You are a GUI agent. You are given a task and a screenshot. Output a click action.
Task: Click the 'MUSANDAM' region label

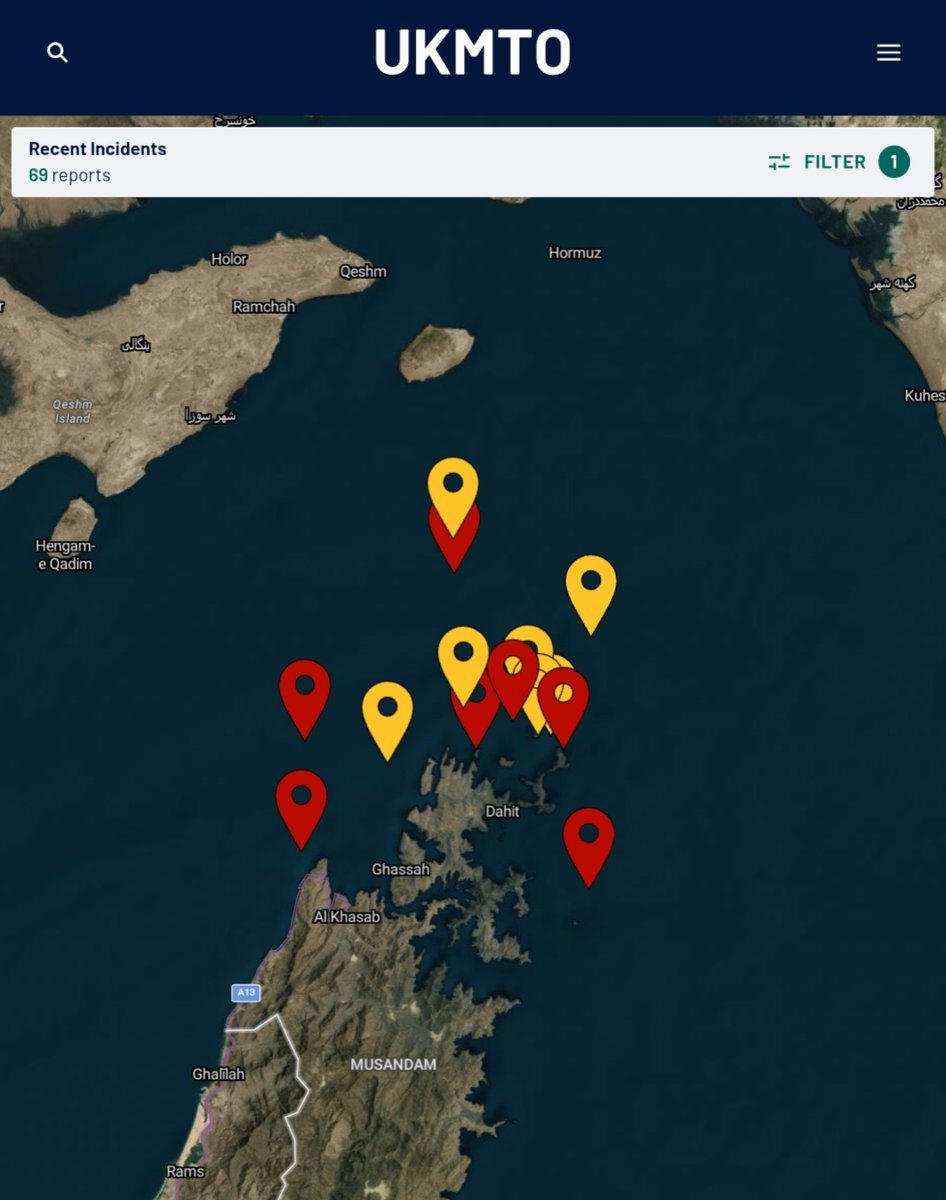tap(393, 1064)
